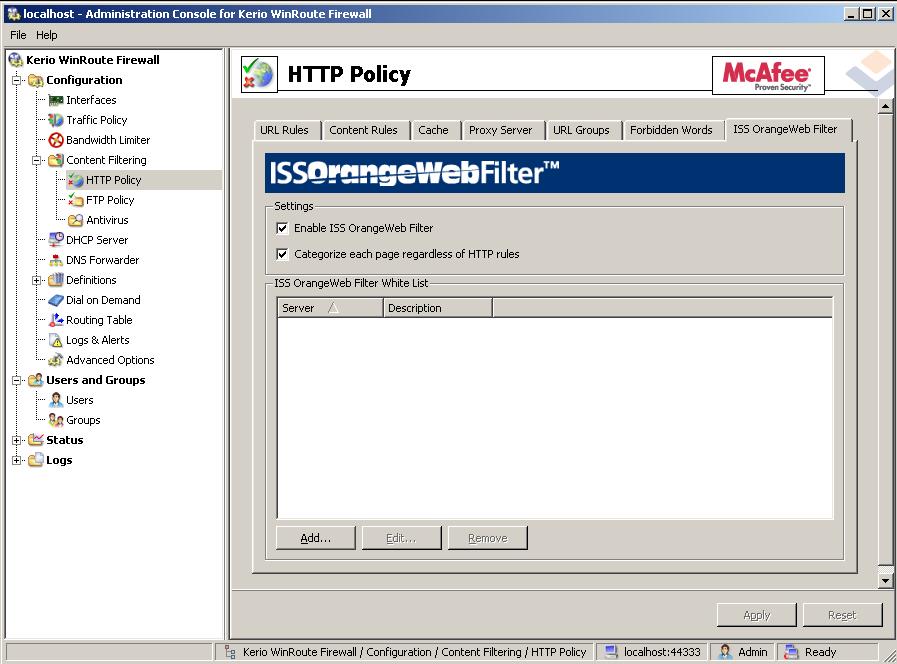Click status bar path Kerio WinRoute Firewall

click(300, 652)
